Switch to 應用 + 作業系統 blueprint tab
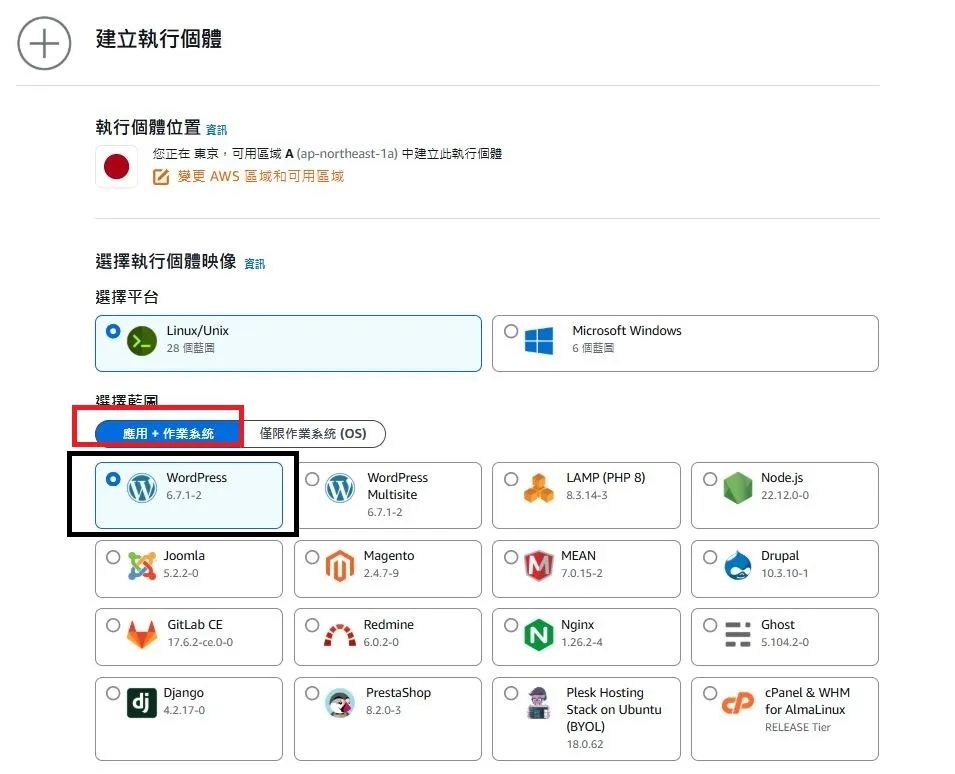 click(169, 434)
